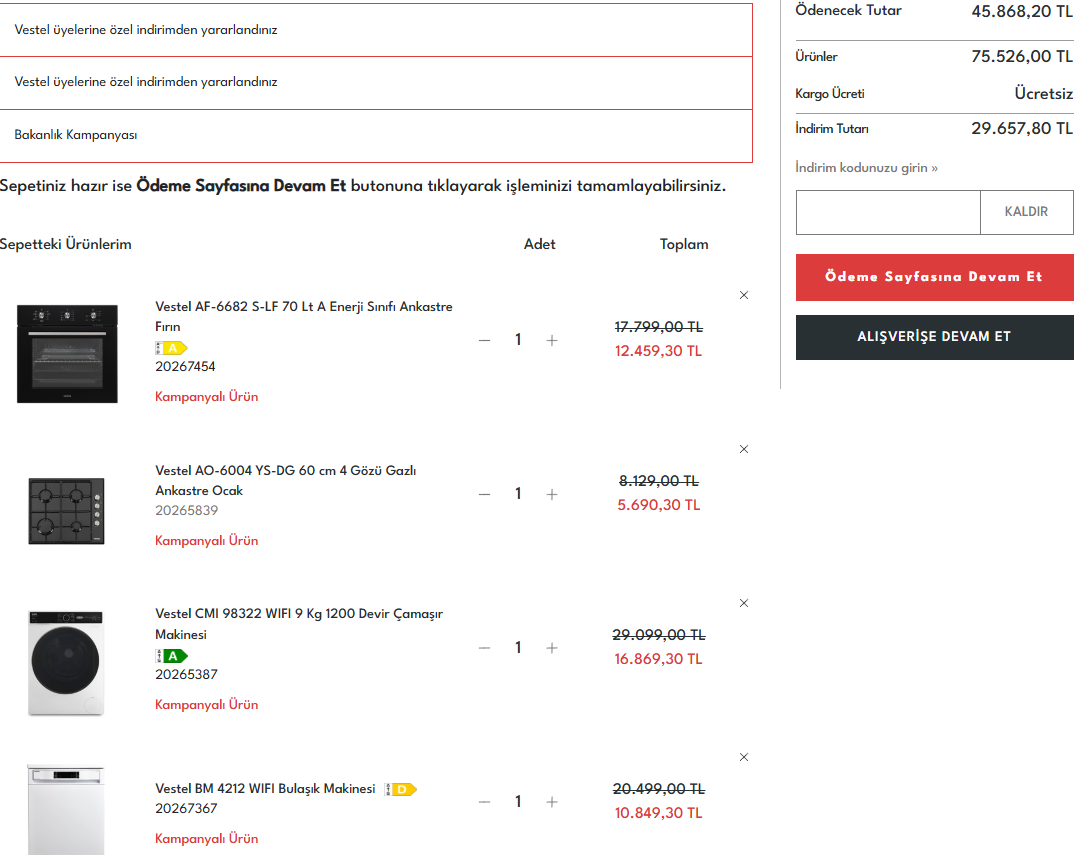Click the ALIŞVERİŞE DEVAM ET button
The height and width of the screenshot is (855, 1075).
coord(934,337)
